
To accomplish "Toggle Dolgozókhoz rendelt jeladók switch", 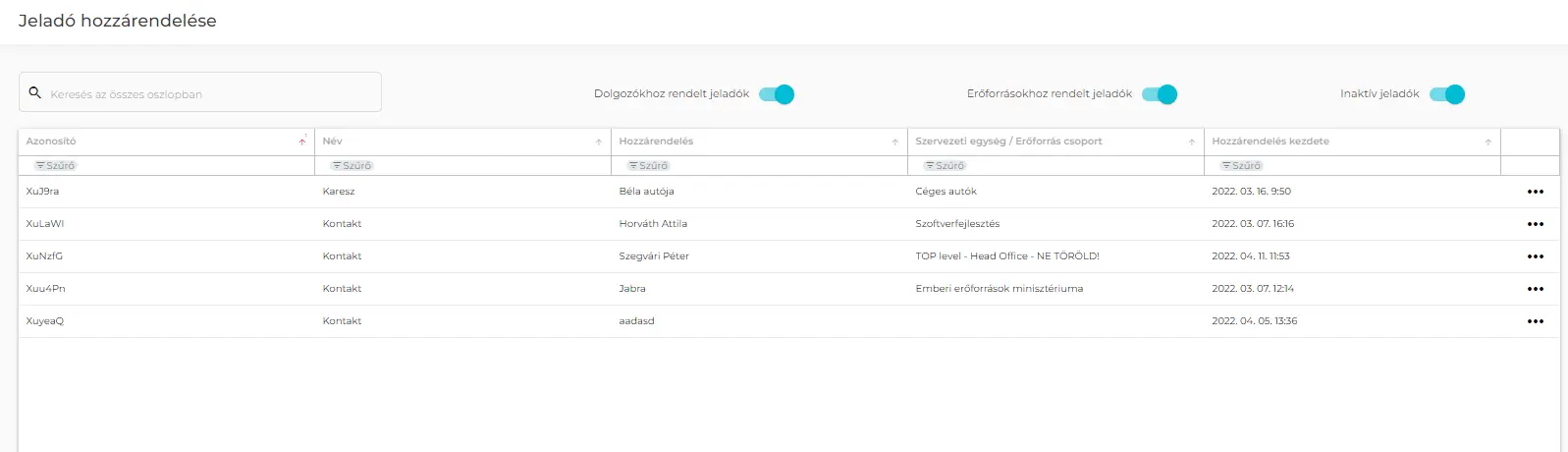I will (777, 94).
